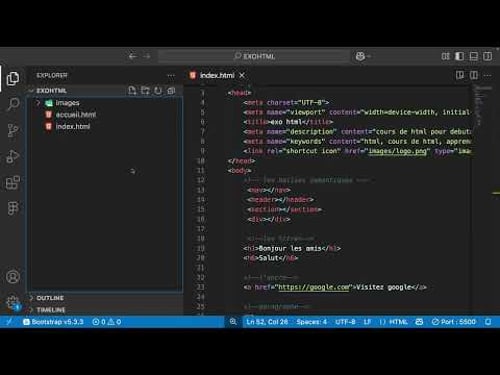Click the text 'Bonjour les amis' on line 19
Image resolution: width=500 pixels, height=375 pixels.
(x=290, y=248)
